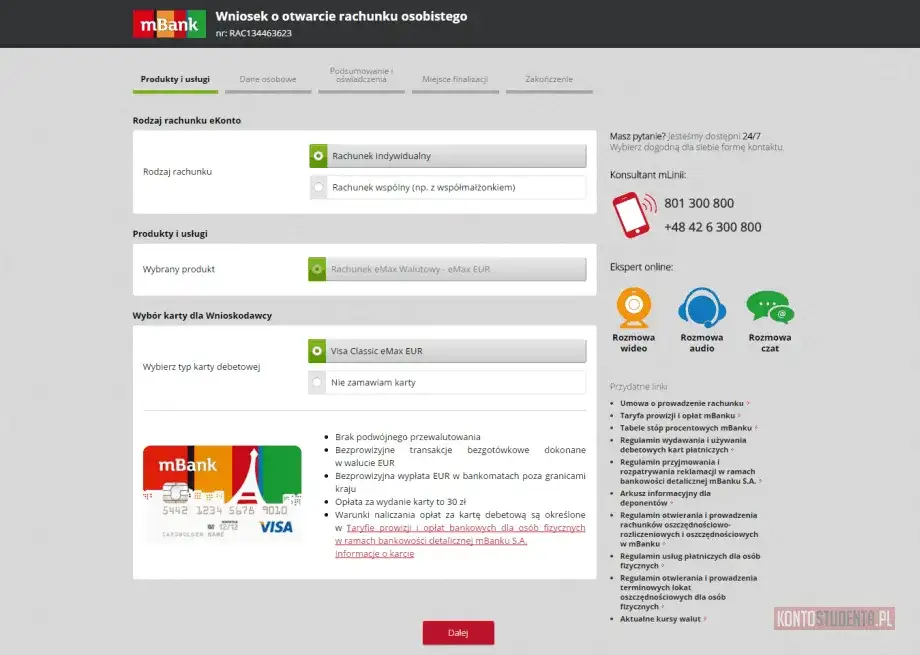Choose Rachunek wspólny (np. z współmałżonkiem)
920x655 pixels.
click(447, 187)
